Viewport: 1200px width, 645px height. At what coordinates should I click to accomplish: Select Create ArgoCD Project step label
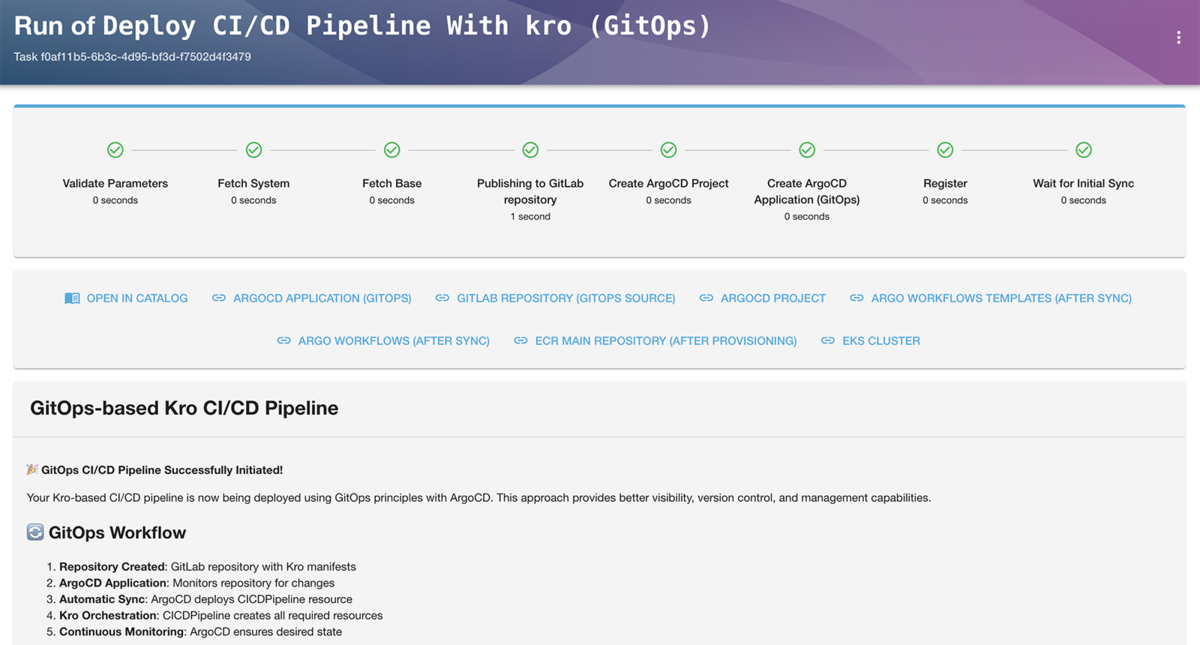669,183
